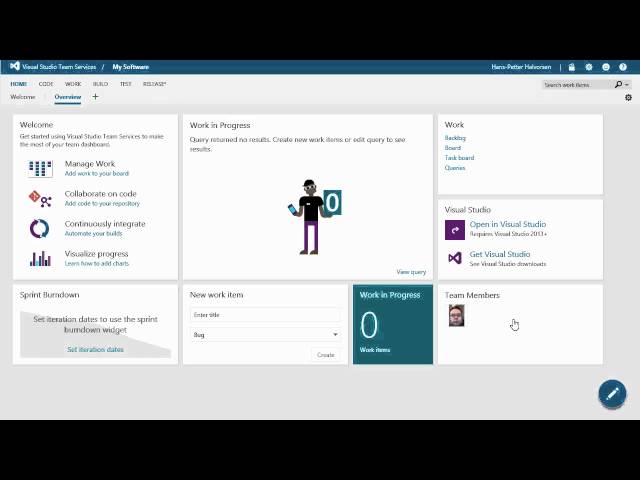Click the Manage Work heading
Viewport: 640px width, 480px height.
[x=90, y=164]
